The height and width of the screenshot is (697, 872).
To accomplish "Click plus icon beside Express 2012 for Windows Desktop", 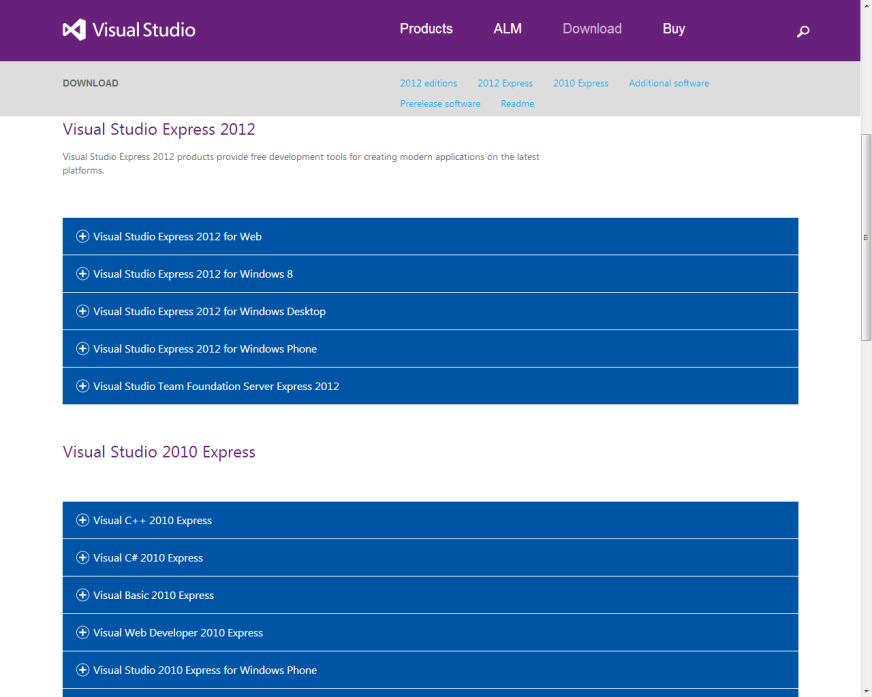I will click(x=82, y=311).
